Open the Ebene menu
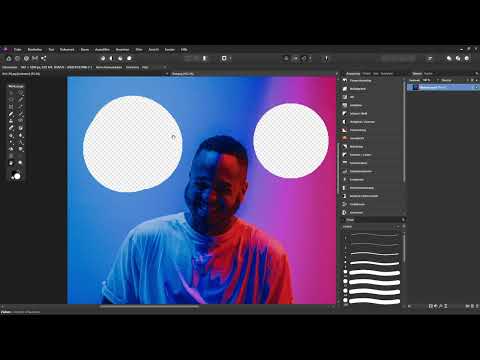 coord(85,49)
